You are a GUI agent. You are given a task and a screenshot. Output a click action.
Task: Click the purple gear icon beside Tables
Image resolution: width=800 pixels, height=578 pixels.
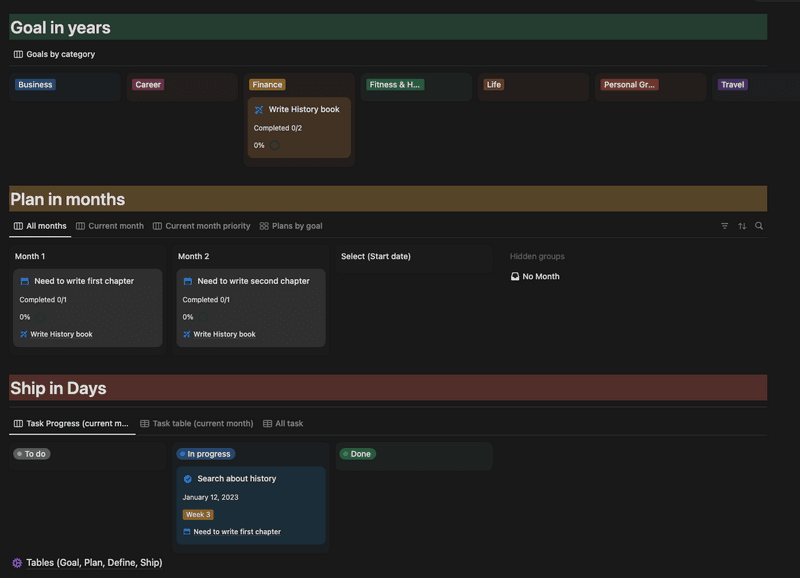[x=17, y=563]
